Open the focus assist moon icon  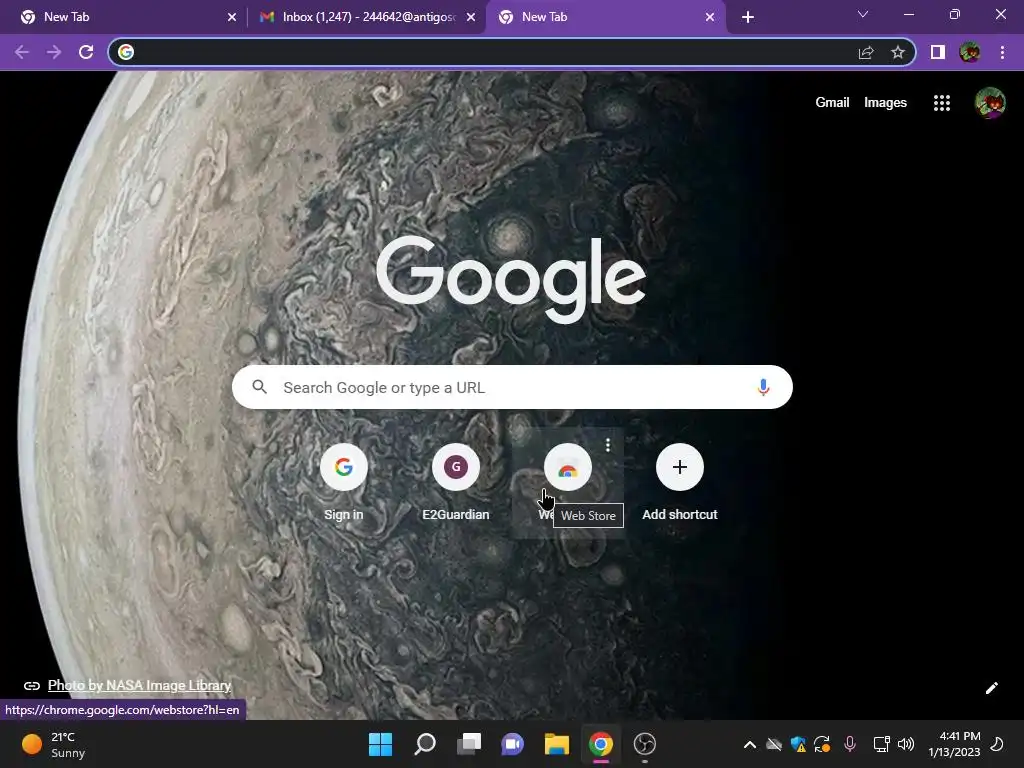(x=997, y=744)
